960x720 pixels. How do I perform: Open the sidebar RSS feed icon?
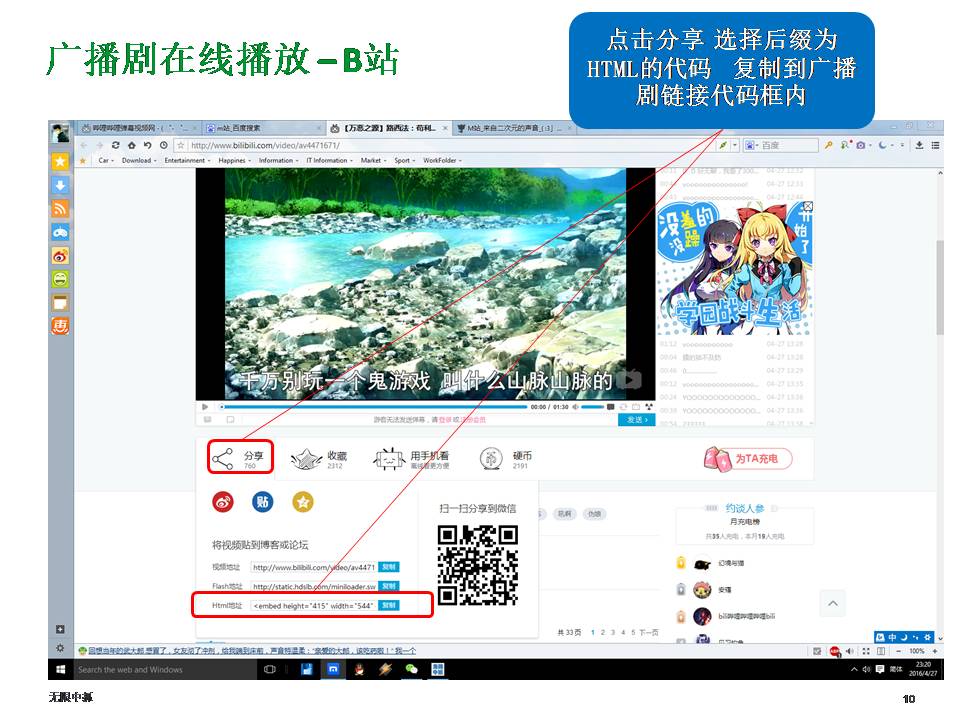click(60, 209)
